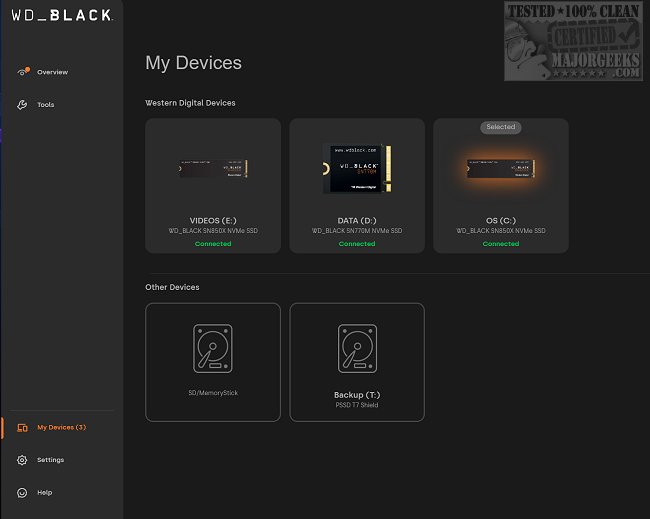
Task: Open the Overview menu item
Action: pos(52,72)
